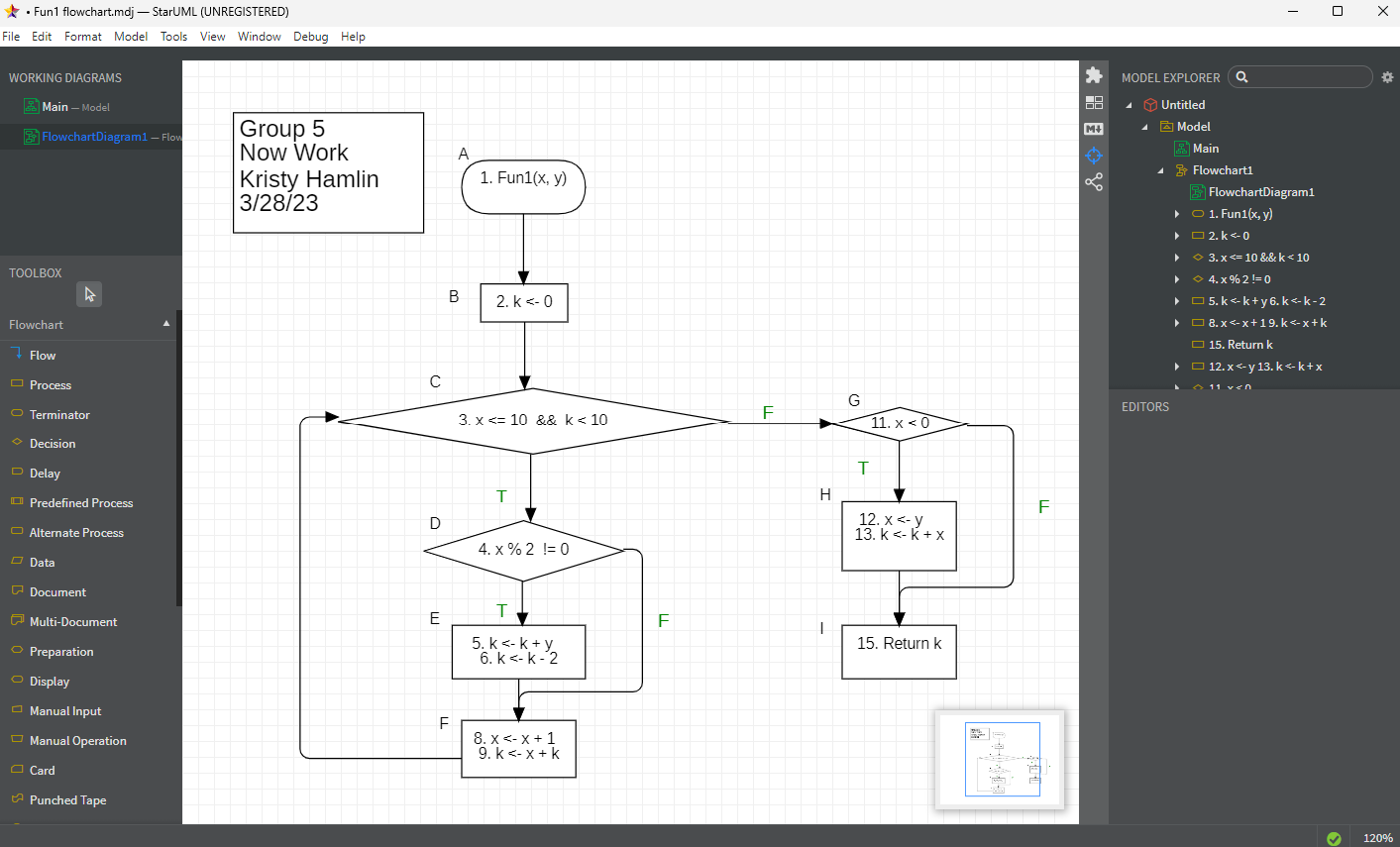This screenshot has width=1400, height=847.
Task: Select '15. Return k' in Model Explorer
Action: tap(1240, 345)
